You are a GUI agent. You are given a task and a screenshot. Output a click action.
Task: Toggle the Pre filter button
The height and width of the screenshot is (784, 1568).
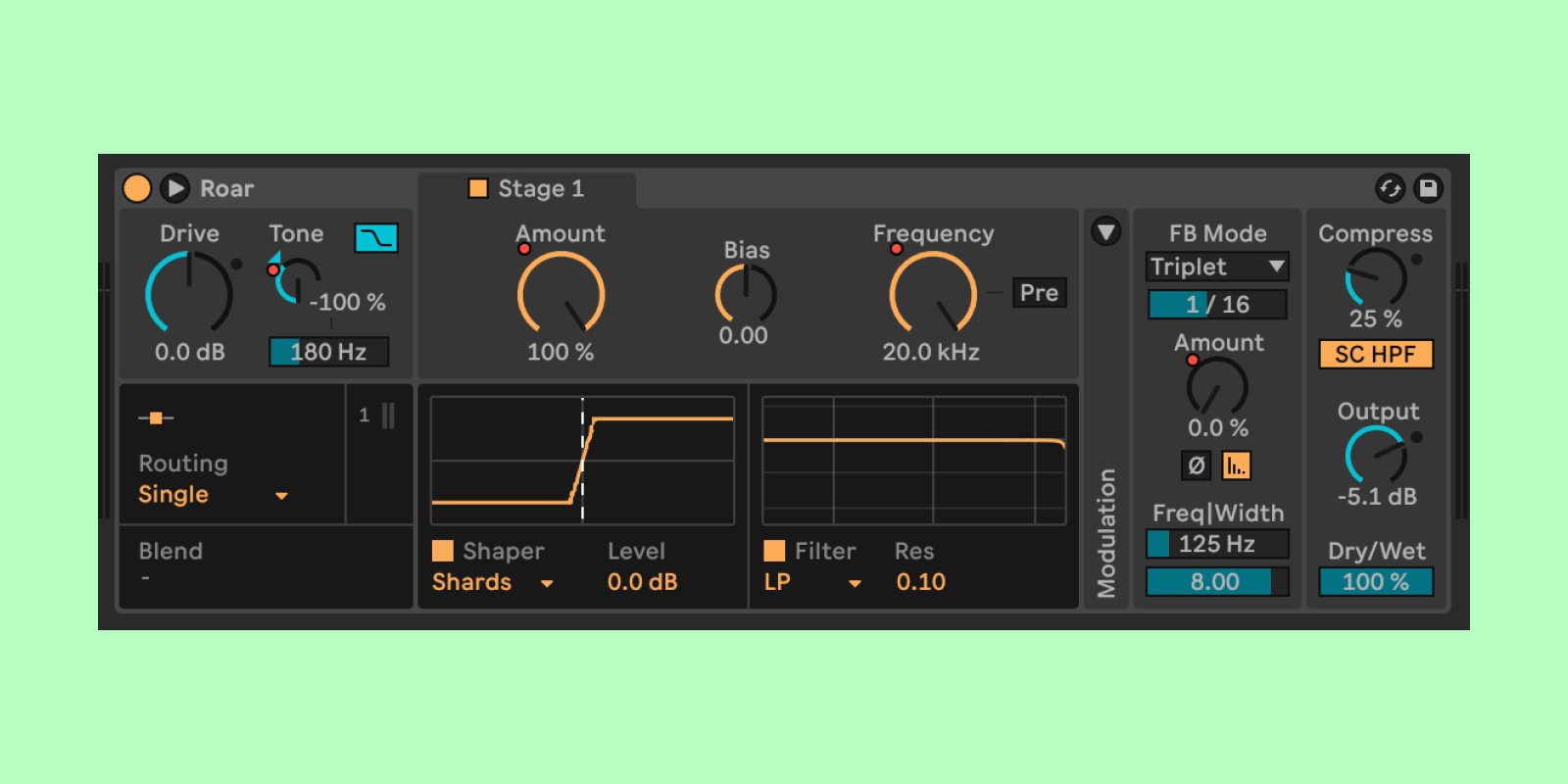point(1039,292)
